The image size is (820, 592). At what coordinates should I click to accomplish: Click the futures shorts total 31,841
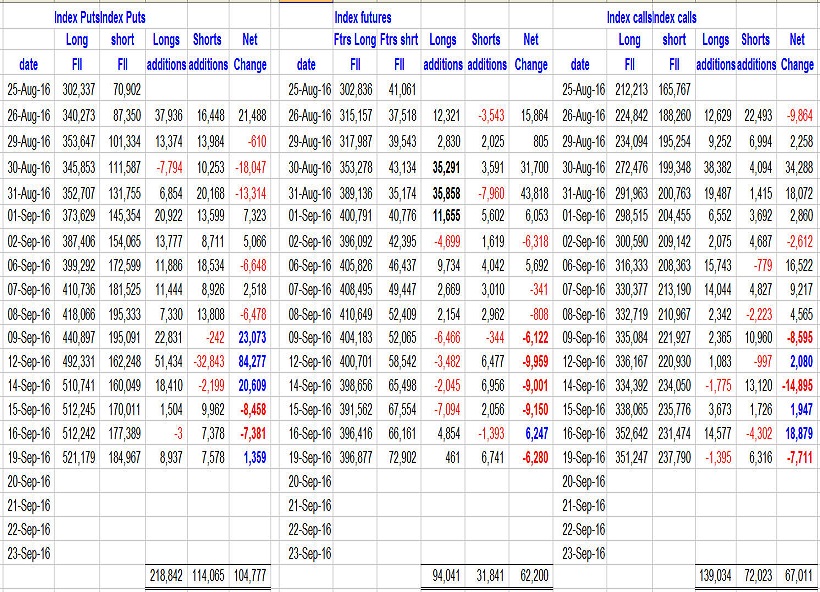(x=486, y=576)
